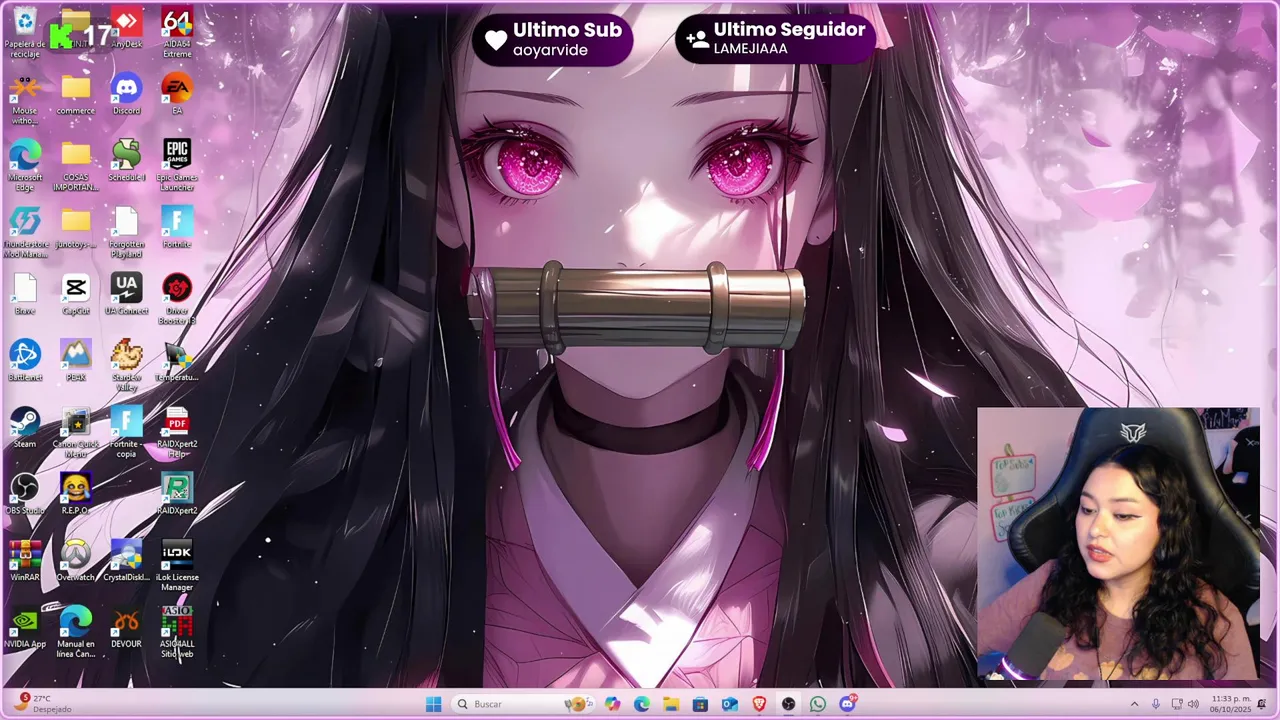The height and width of the screenshot is (720, 1280).
Task: Open WinRAR desktop shortcut
Action: tap(25, 561)
